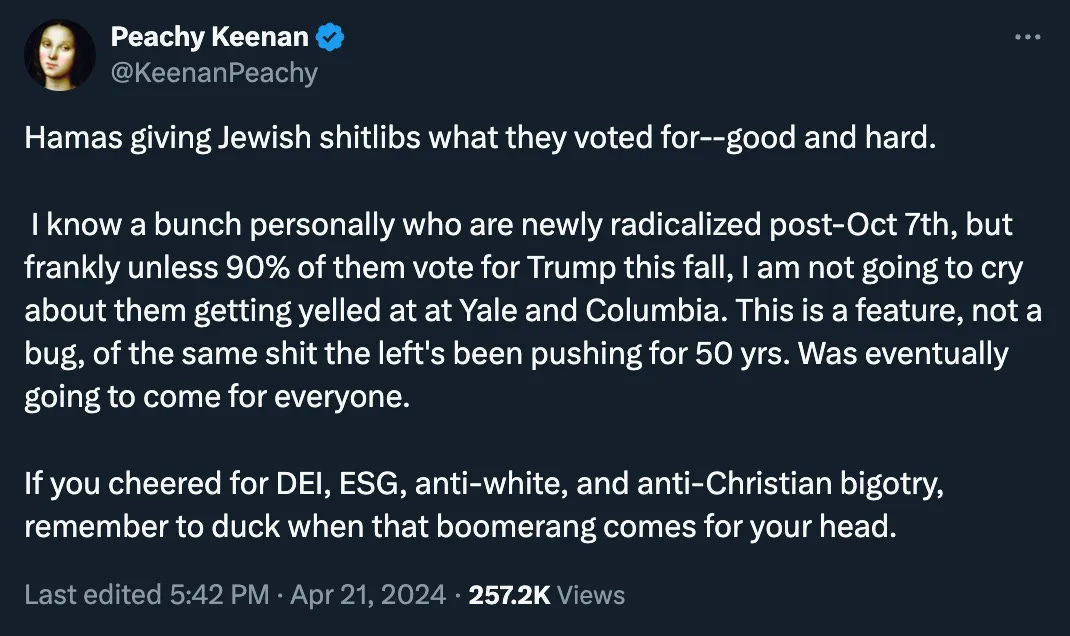Viewport: 1070px width, 636px height.
Task: Click the word 'boomerang' in the last line
Action: (x=557, y=527)
